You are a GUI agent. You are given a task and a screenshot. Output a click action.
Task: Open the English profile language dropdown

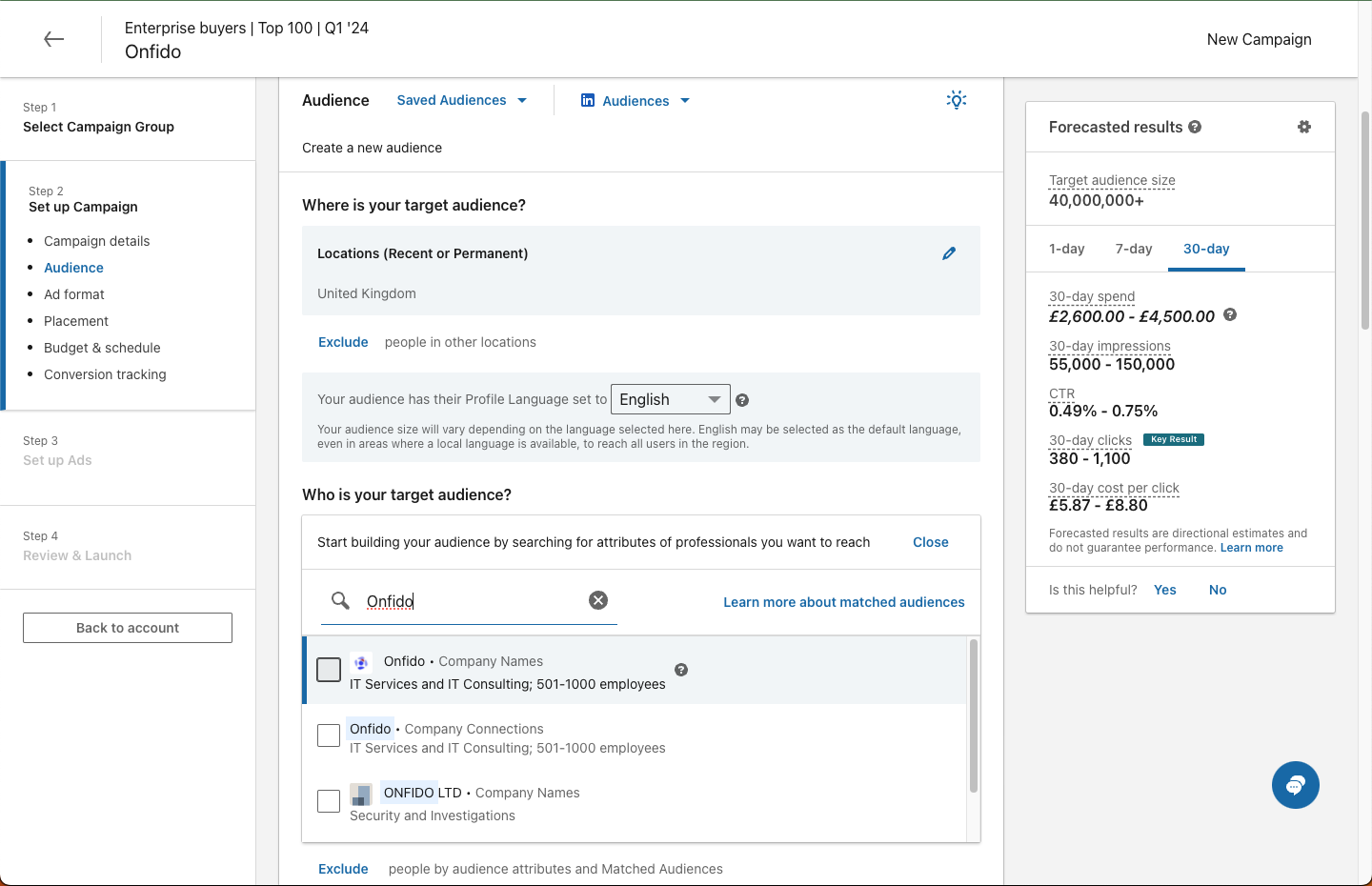click(670, 399)
